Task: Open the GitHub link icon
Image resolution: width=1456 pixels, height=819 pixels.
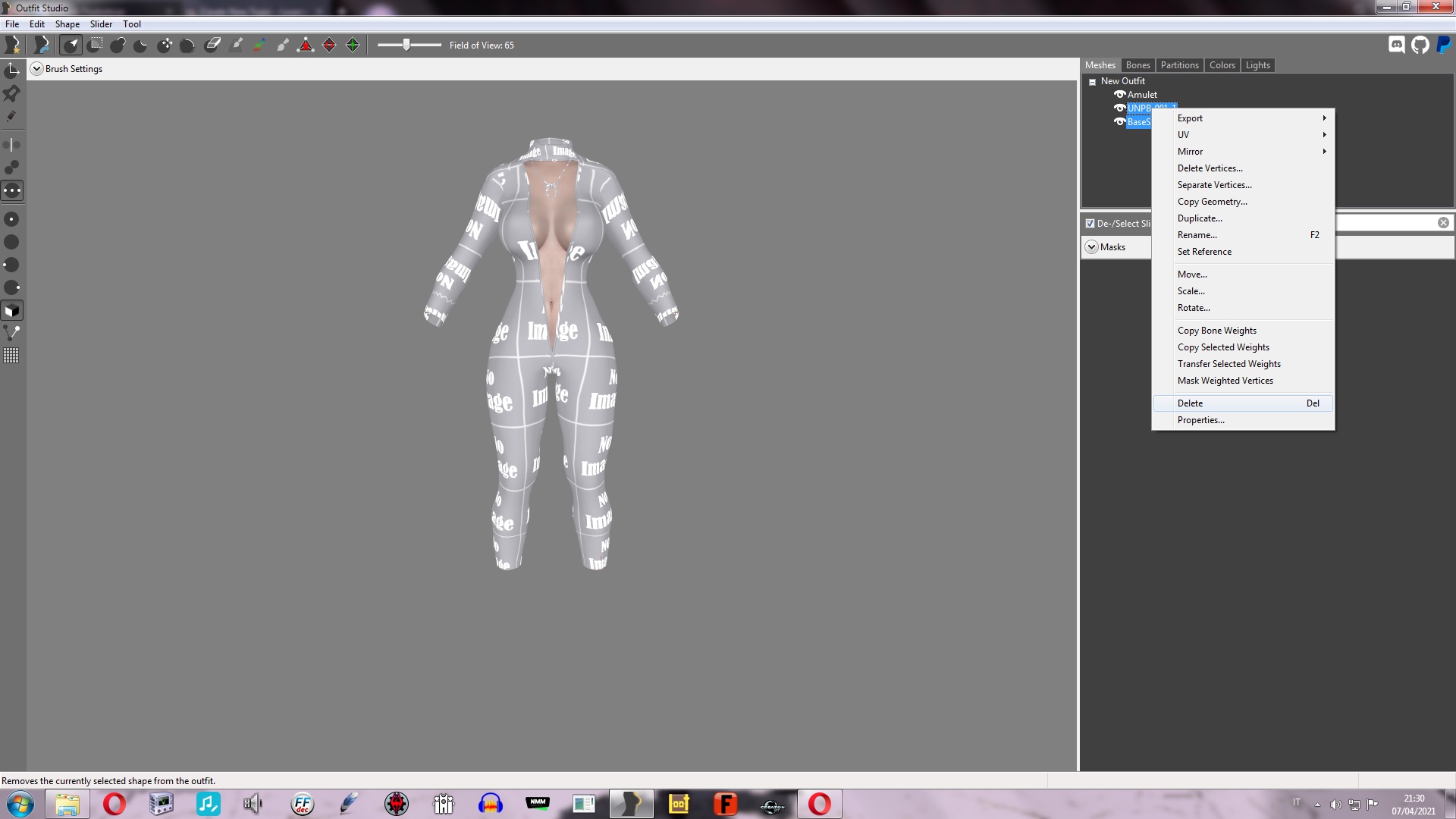Action: (1420, 45)
